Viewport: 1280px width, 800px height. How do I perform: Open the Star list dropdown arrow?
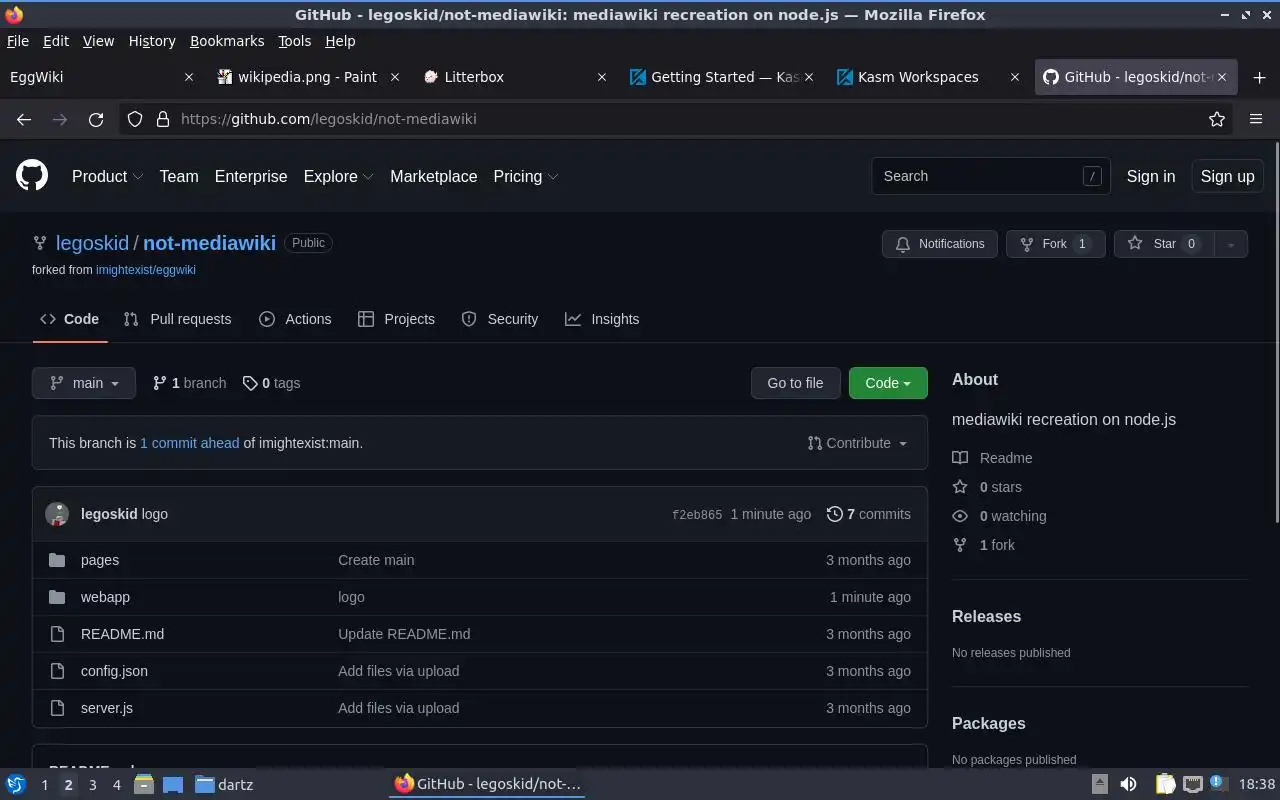1231,244
